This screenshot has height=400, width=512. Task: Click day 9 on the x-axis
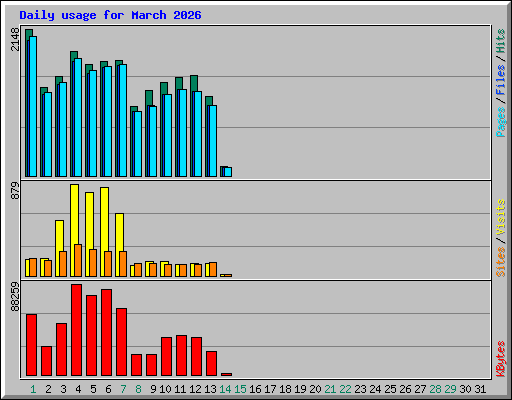click(x=153, y=389)
